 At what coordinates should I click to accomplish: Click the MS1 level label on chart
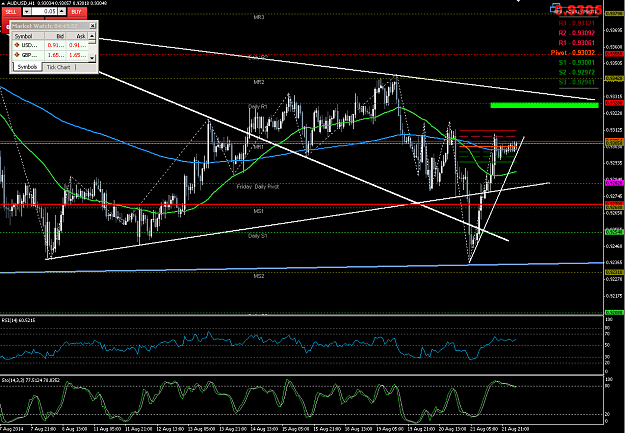click(259, 211)
